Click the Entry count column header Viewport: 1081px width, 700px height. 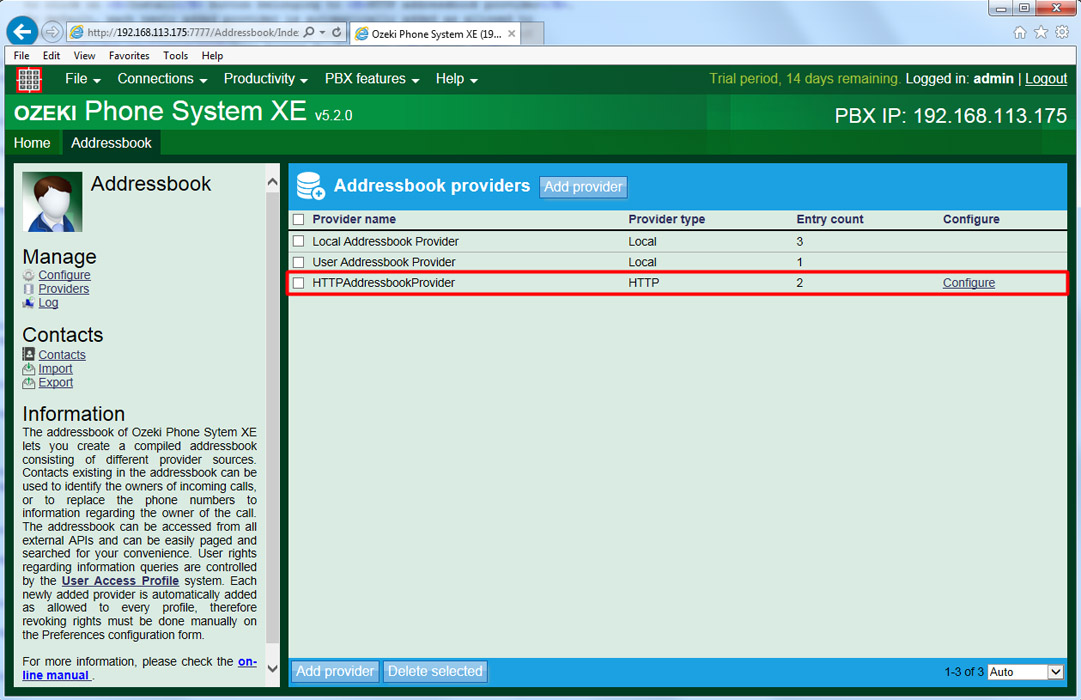[829, 219]
